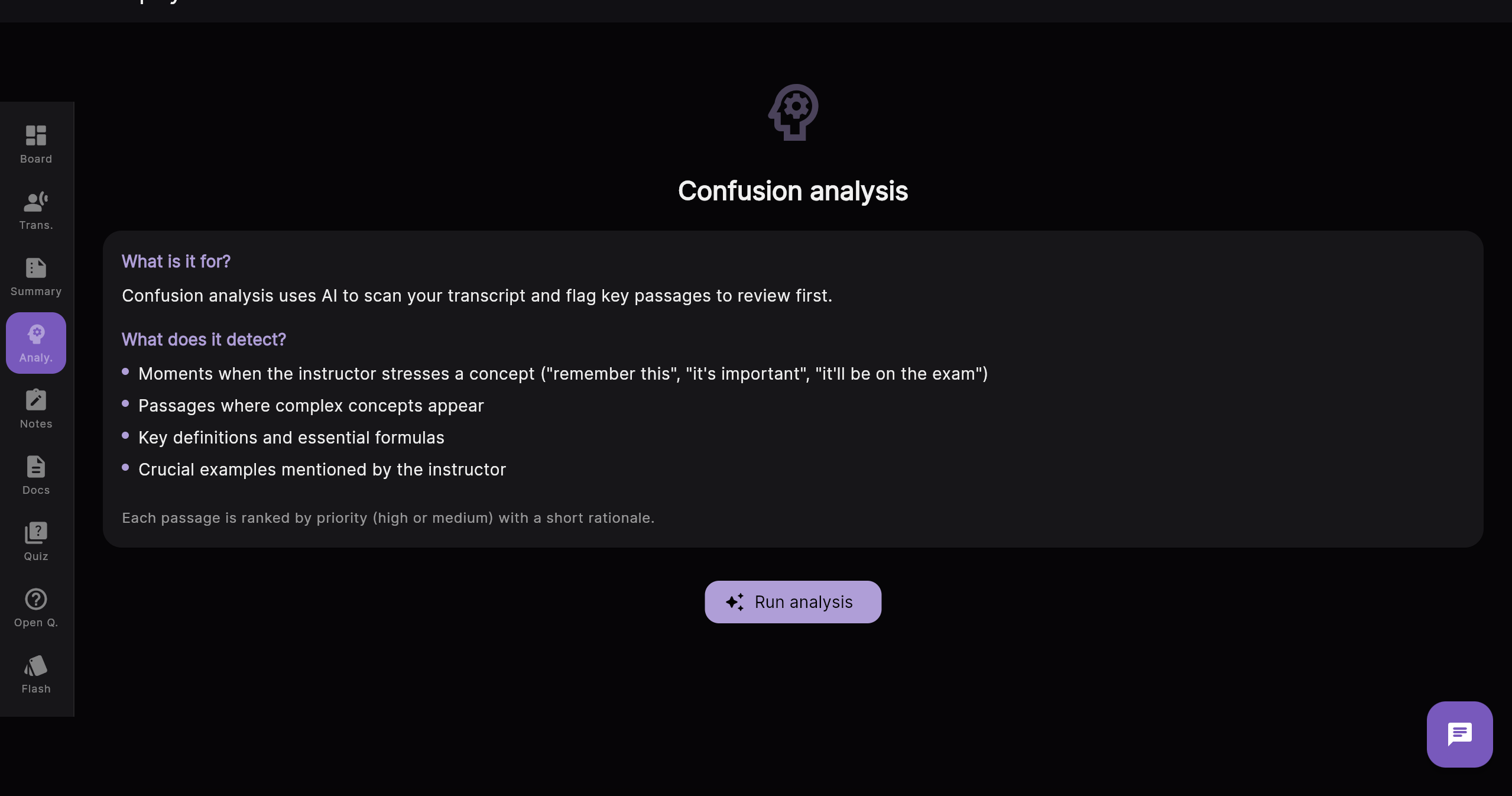Open the Summary section

click(x=35, y=276)
